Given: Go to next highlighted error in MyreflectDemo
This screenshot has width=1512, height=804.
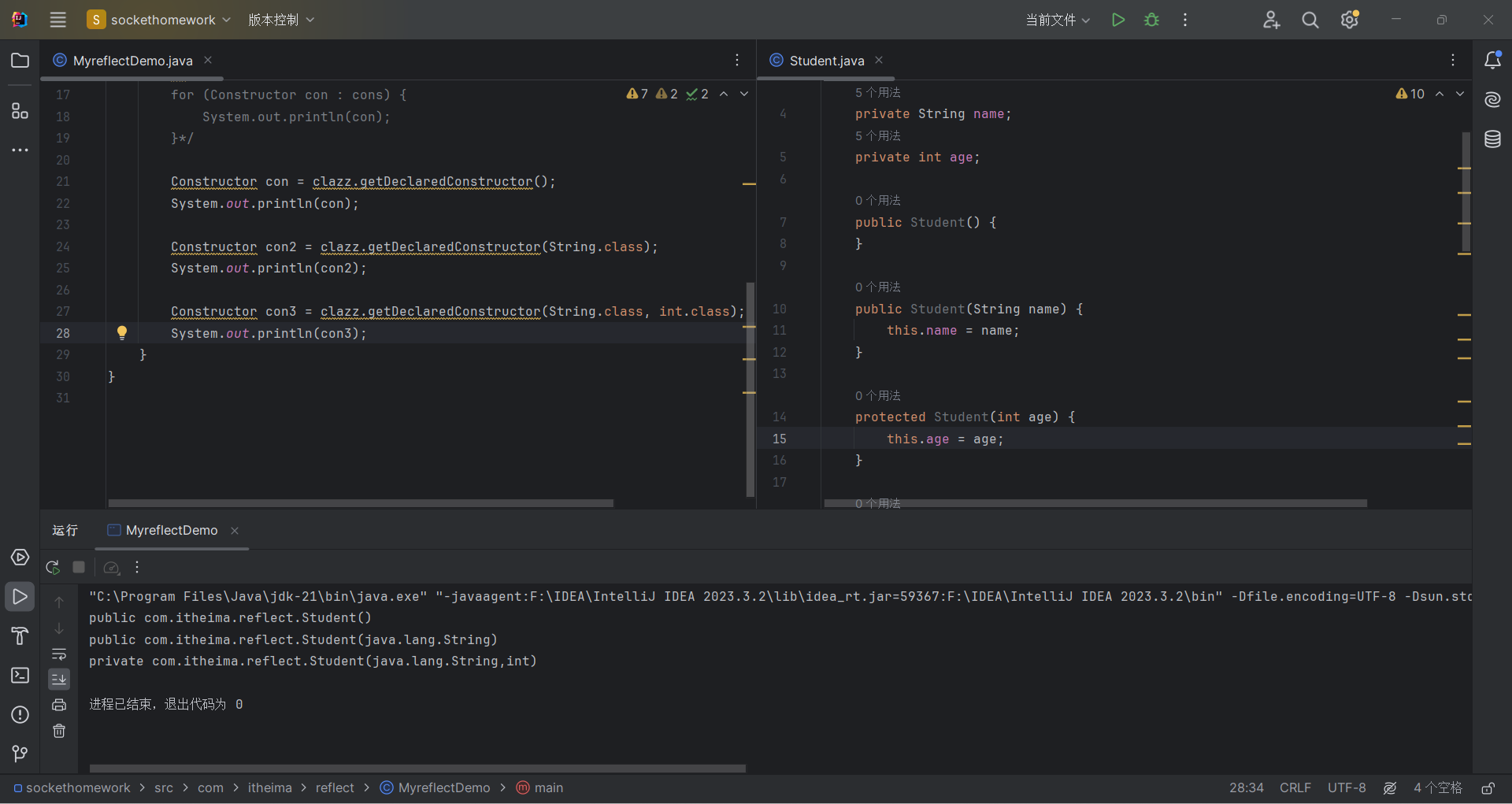Looking at the screenshot, I should [x=744, y=94].
